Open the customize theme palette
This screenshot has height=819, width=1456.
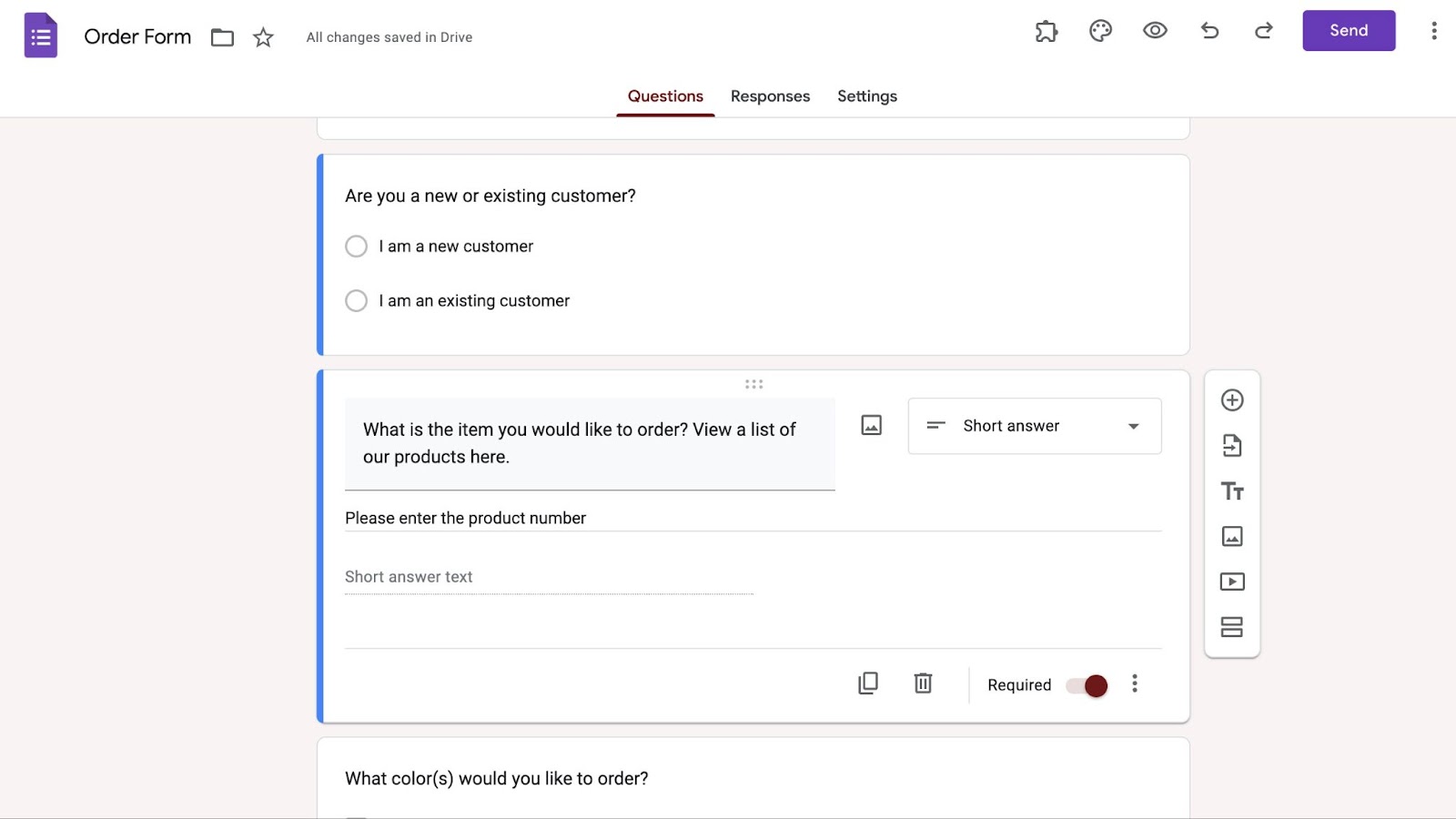[x=1100, y=31]
